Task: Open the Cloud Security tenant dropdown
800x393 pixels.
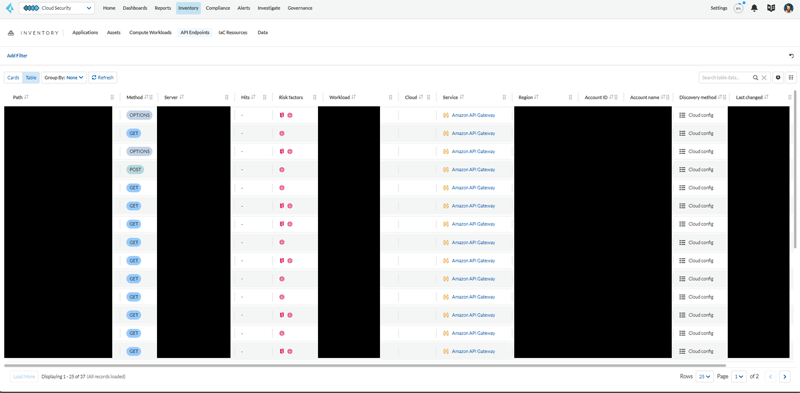Action: [x=57, y=8]
